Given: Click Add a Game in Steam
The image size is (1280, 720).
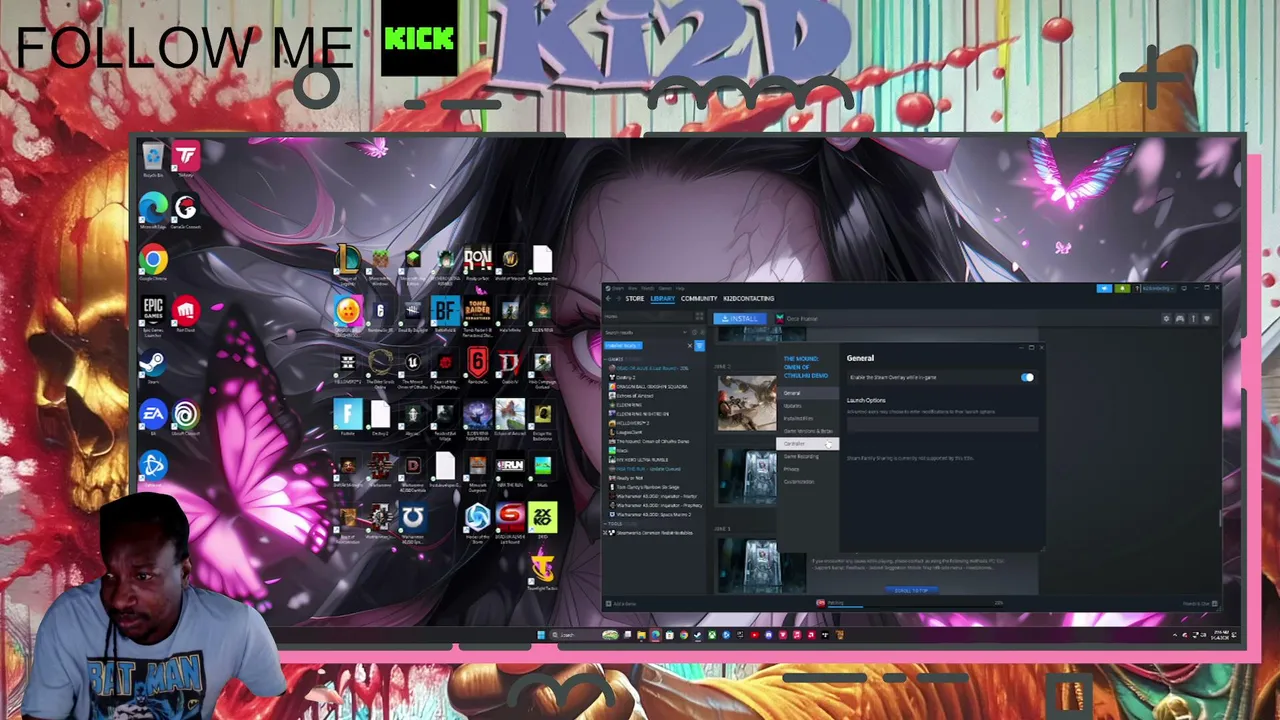Looking at the screenshot, I should tap(622, 604).
